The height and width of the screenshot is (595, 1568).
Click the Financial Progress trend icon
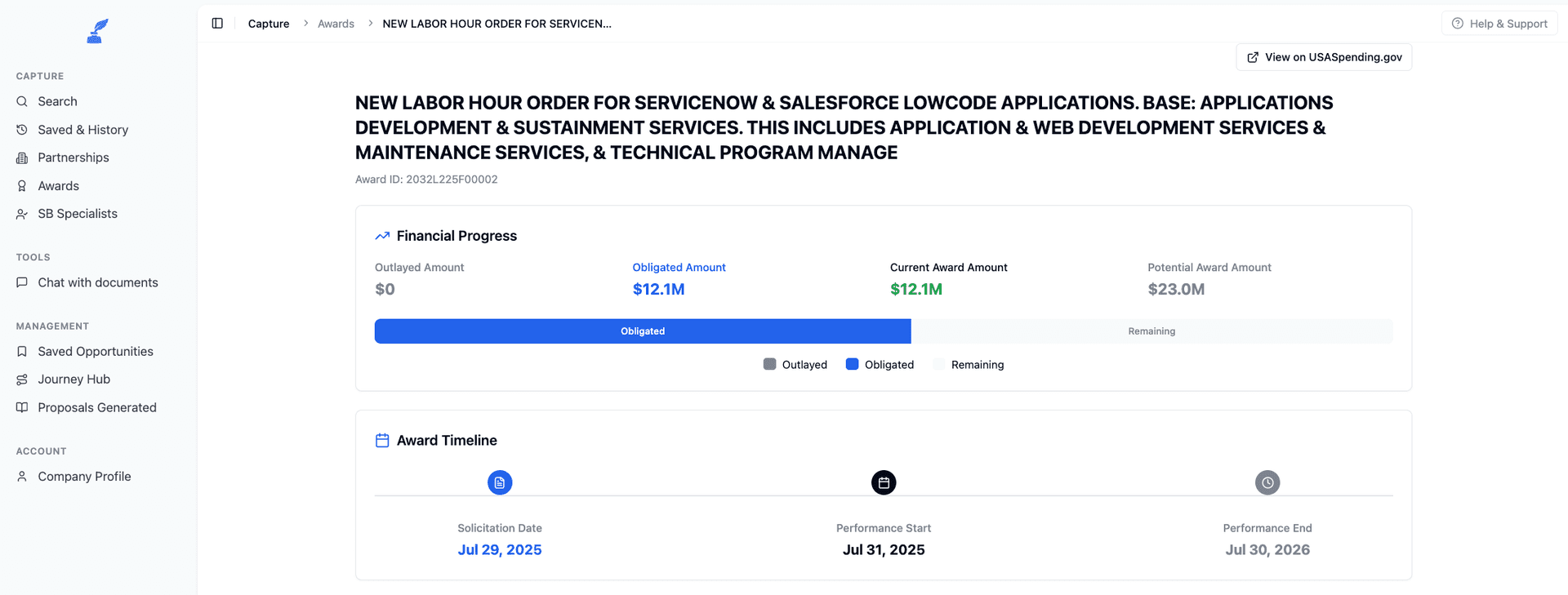[x=382, y=236]
